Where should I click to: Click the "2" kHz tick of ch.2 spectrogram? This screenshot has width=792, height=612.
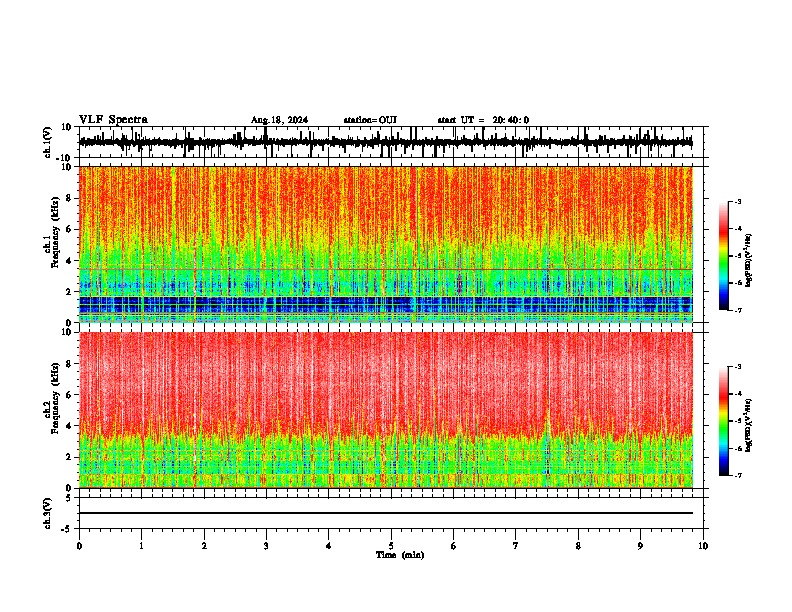70,457
